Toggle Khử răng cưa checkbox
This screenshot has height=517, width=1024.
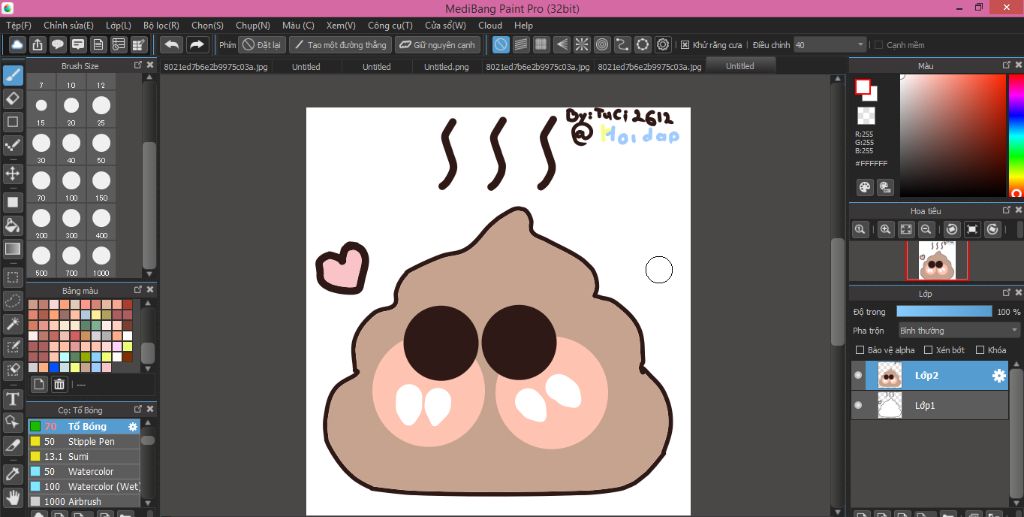click(x=684, y=45)
